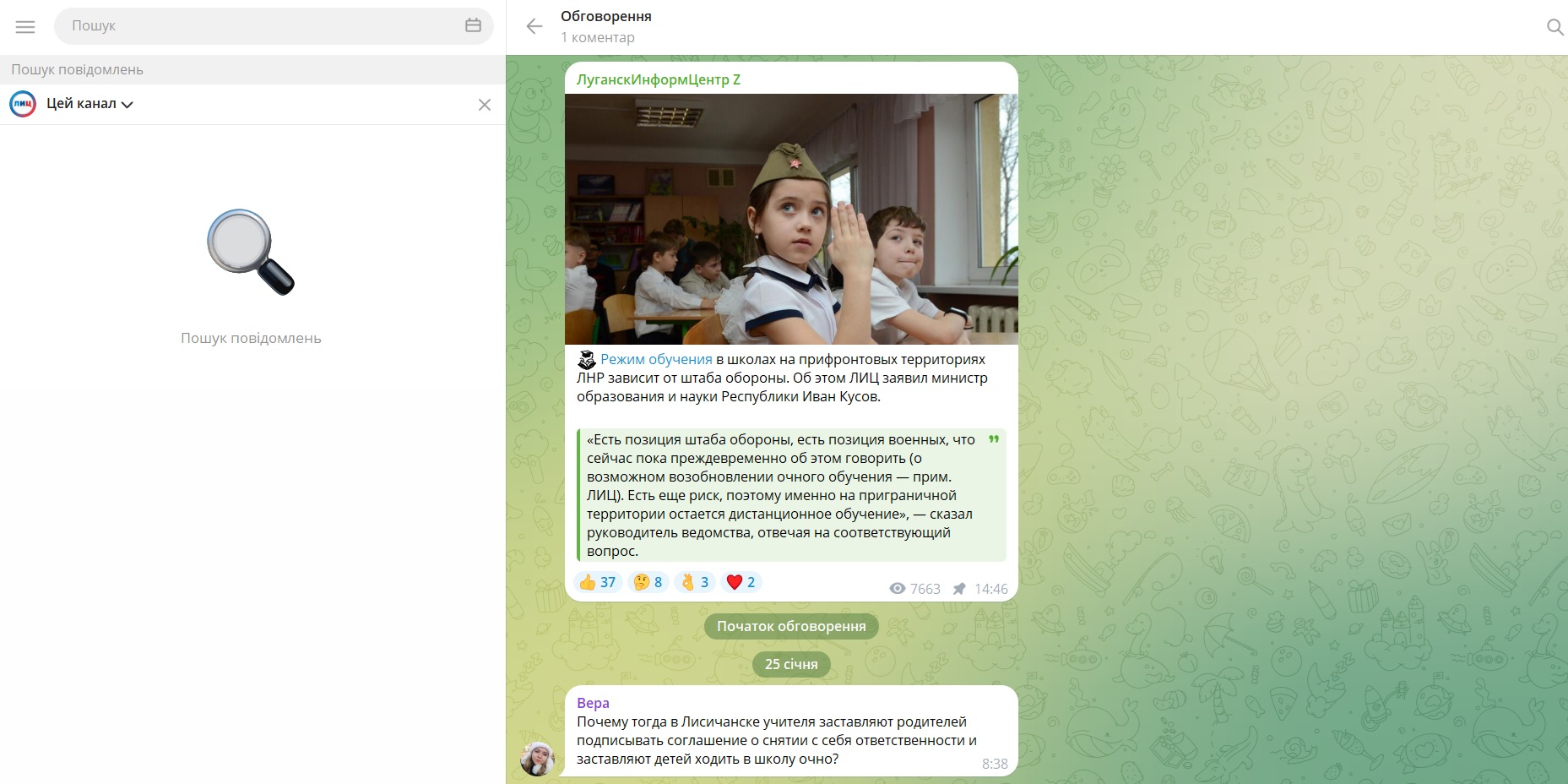Click the thinking face reaction with 8
This screenshot has height=784, width=1568.
point(648,582)
